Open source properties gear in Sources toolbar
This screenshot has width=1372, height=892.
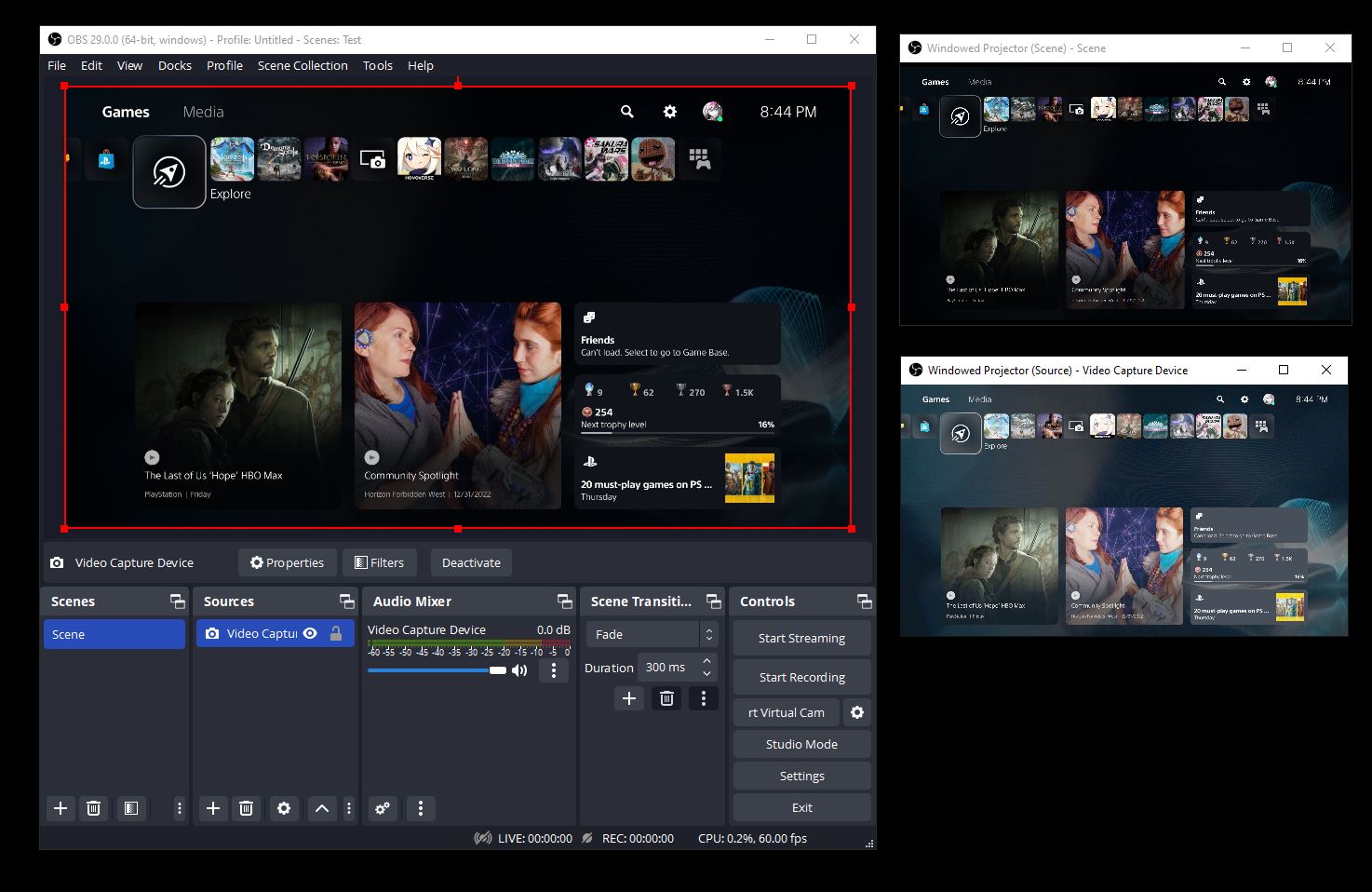(283, 808)
